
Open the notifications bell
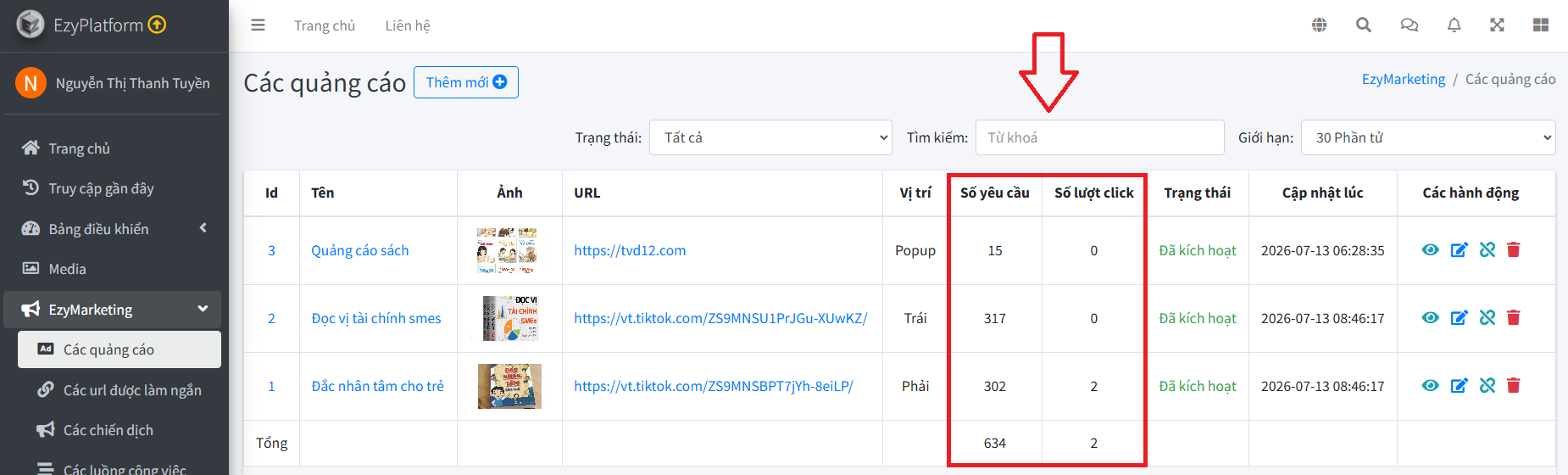(x=1454, y=25)
